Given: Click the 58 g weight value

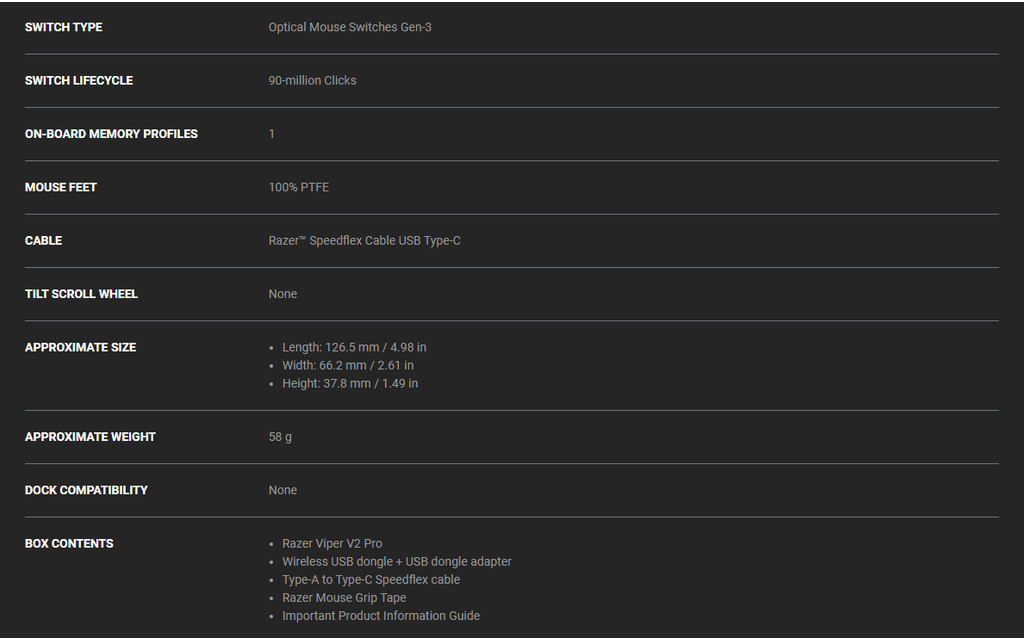Looking at the screenshot, I should click(280, 437).
